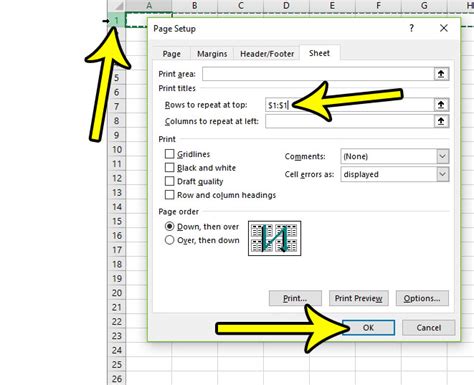Enable the Gridlines checkbox

[x=169, y=154]
